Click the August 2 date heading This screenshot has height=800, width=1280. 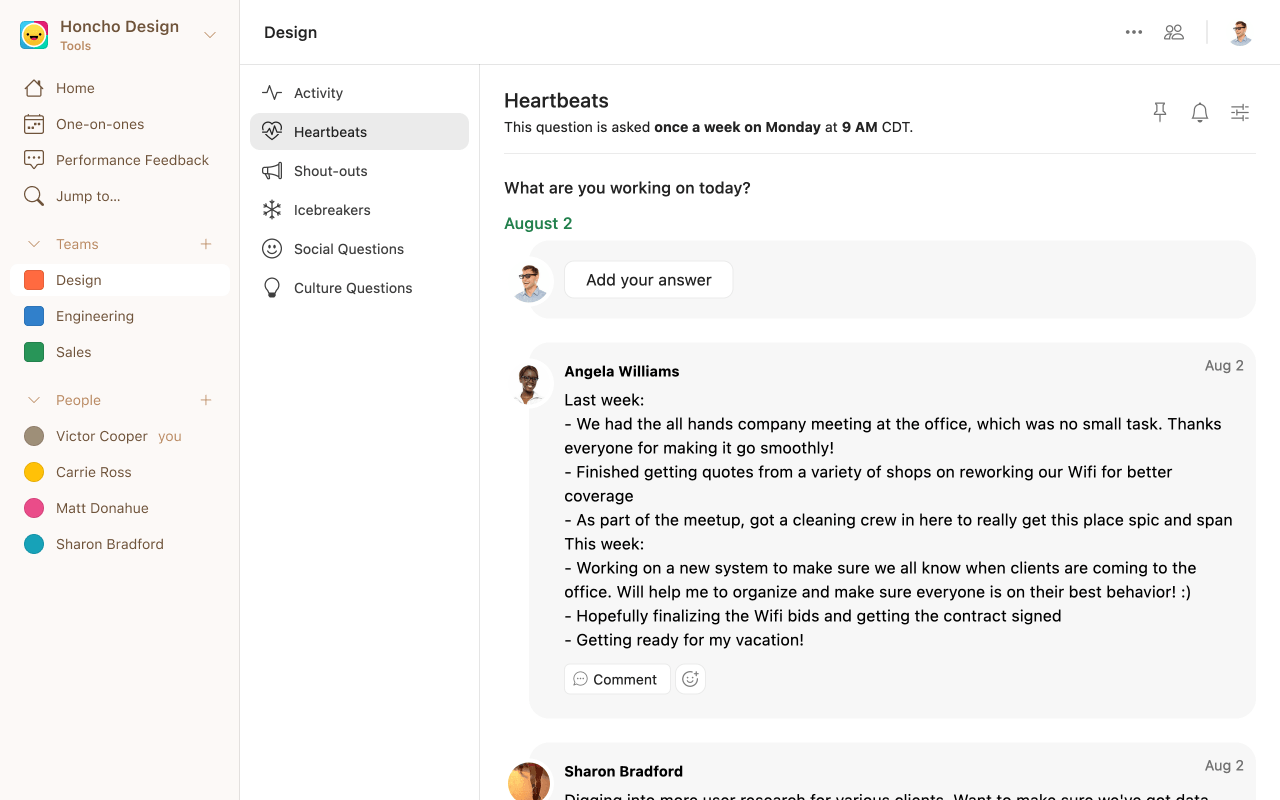[x=538, y=223]
